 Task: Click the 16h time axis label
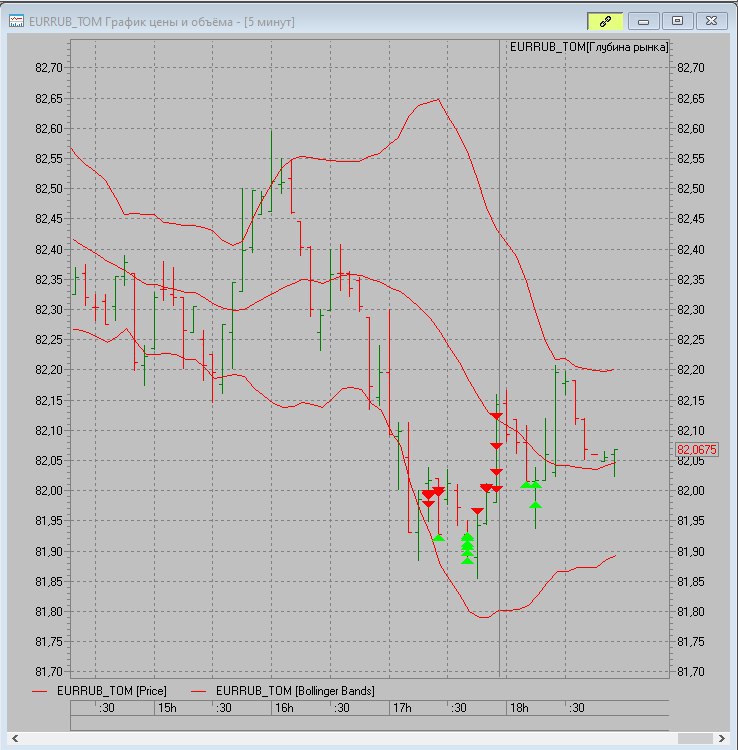284,707
